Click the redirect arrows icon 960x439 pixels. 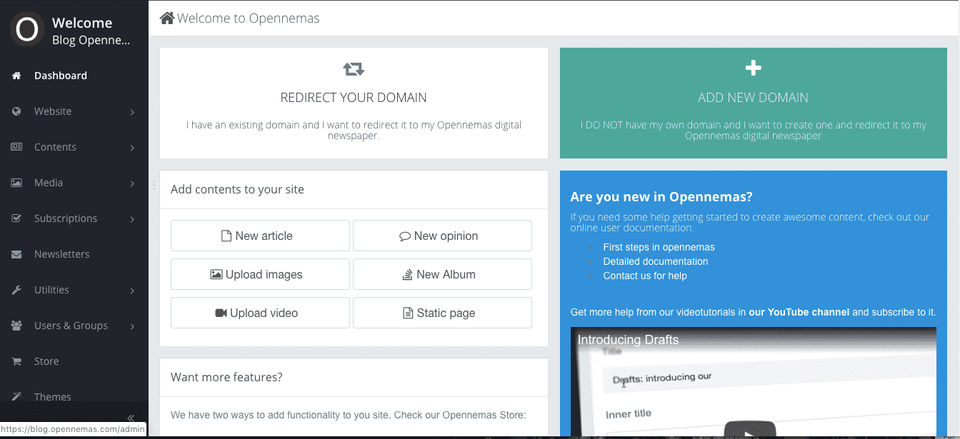[353, 69]
